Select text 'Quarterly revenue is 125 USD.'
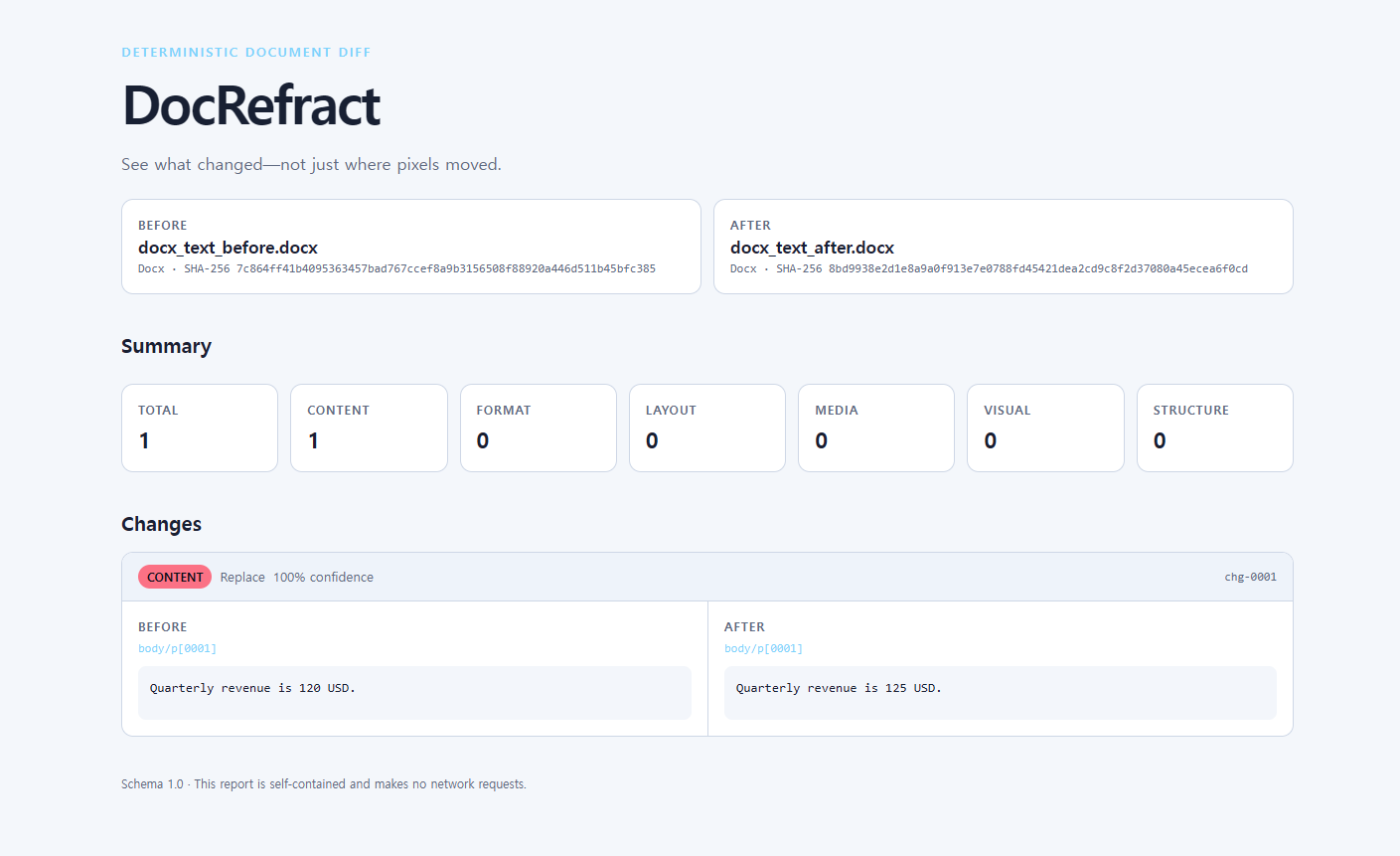The image size is (1400, 856). pos(839,688)
